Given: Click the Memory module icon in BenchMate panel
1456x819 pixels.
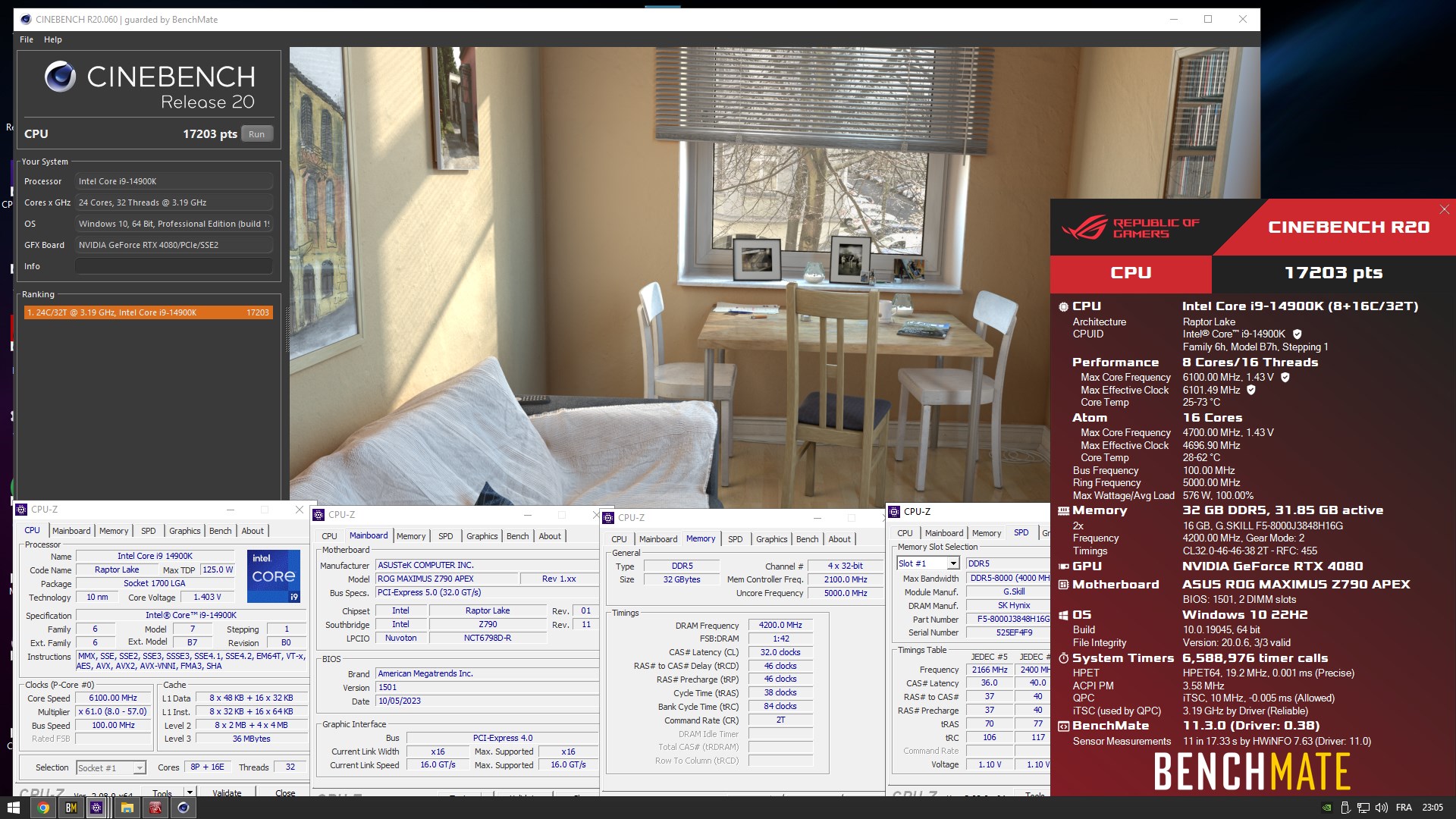Looking at the screenshot, I should tap(1064, 511).
